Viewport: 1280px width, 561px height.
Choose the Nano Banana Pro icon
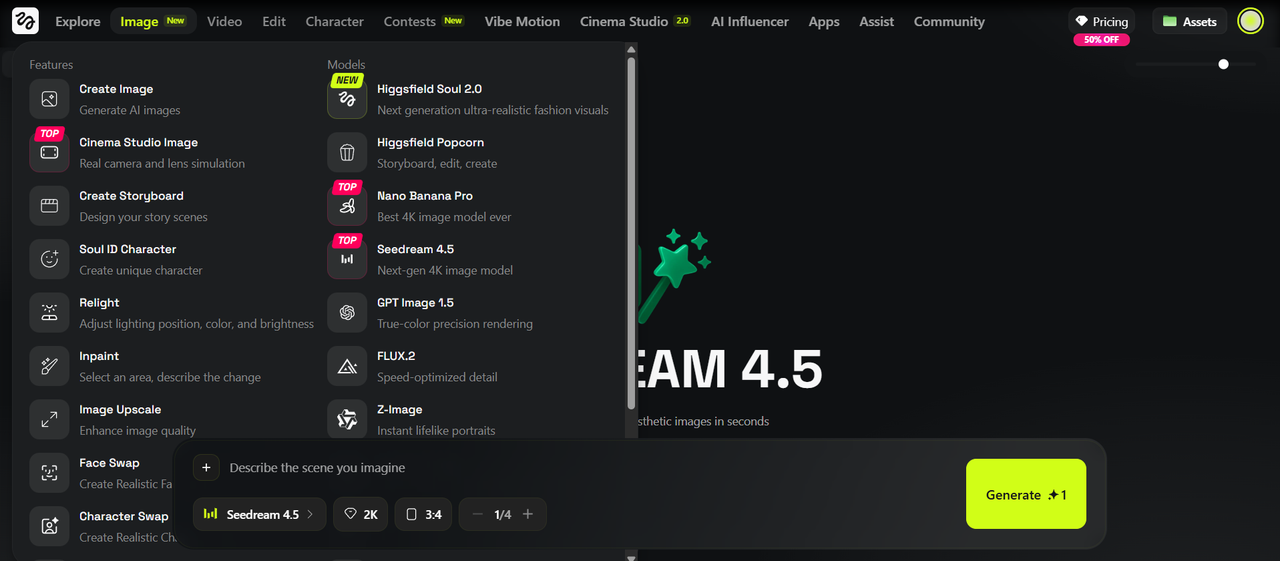347,206
